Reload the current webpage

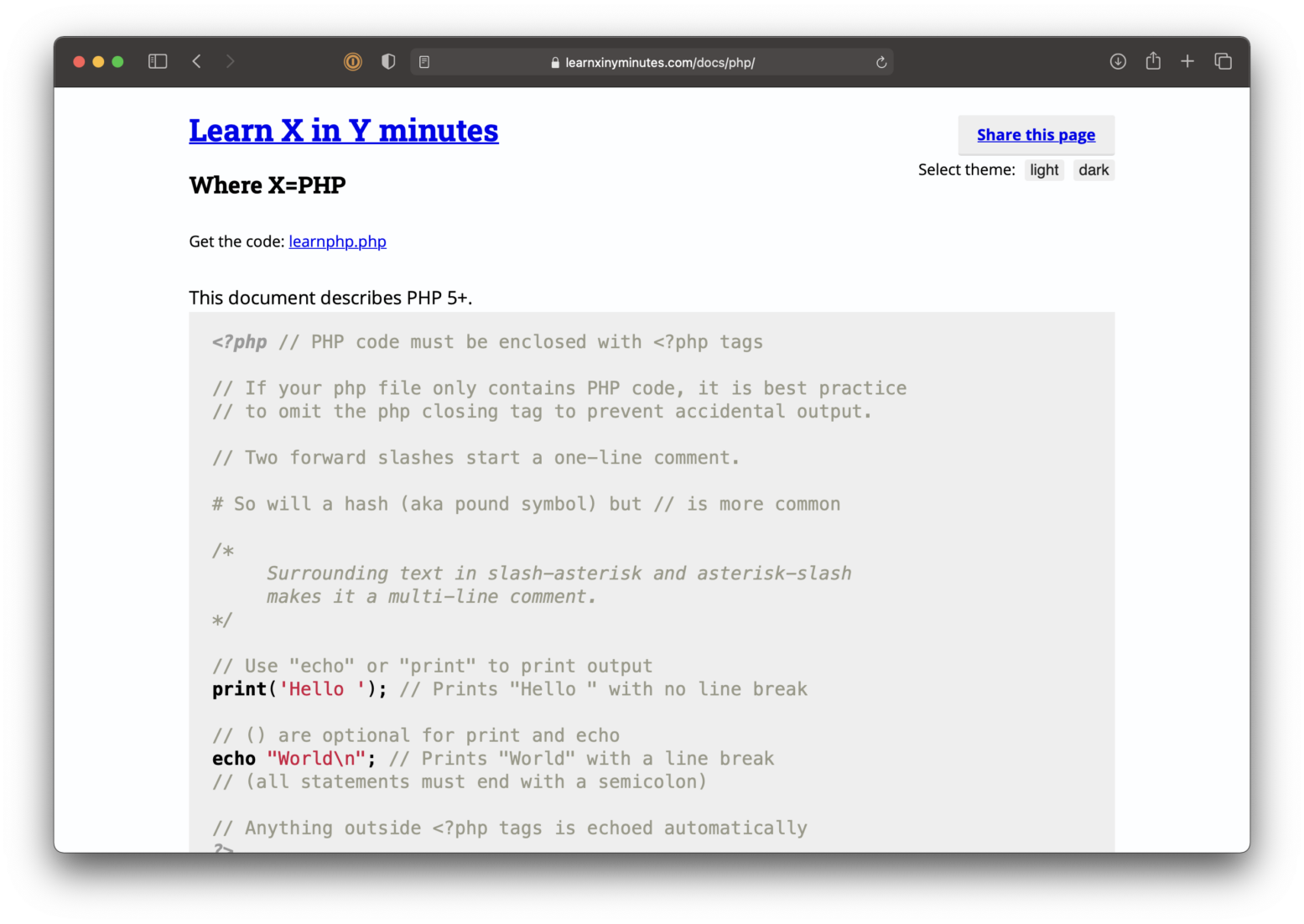click(x=881, y=61)
